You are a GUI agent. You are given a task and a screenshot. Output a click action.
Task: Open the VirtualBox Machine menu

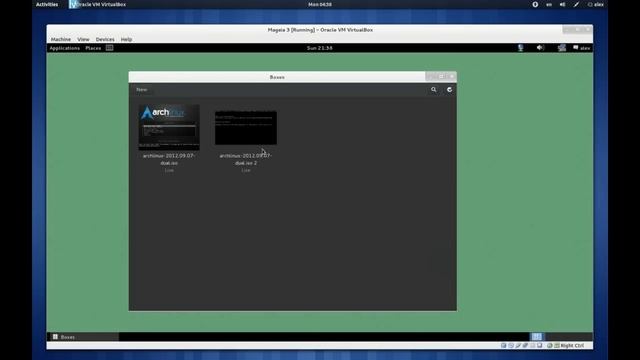tap(61, 39)
